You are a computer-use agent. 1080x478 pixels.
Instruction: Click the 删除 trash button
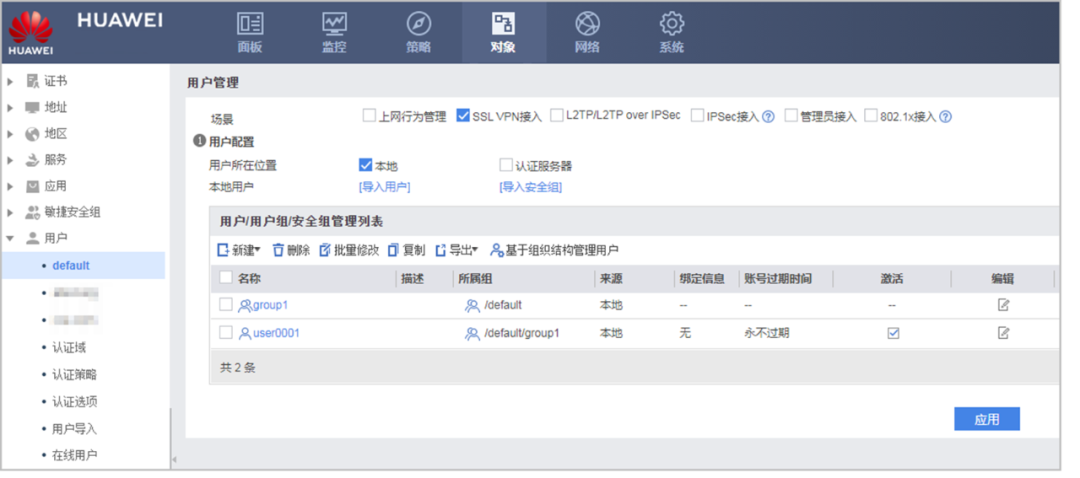[291, 251]
